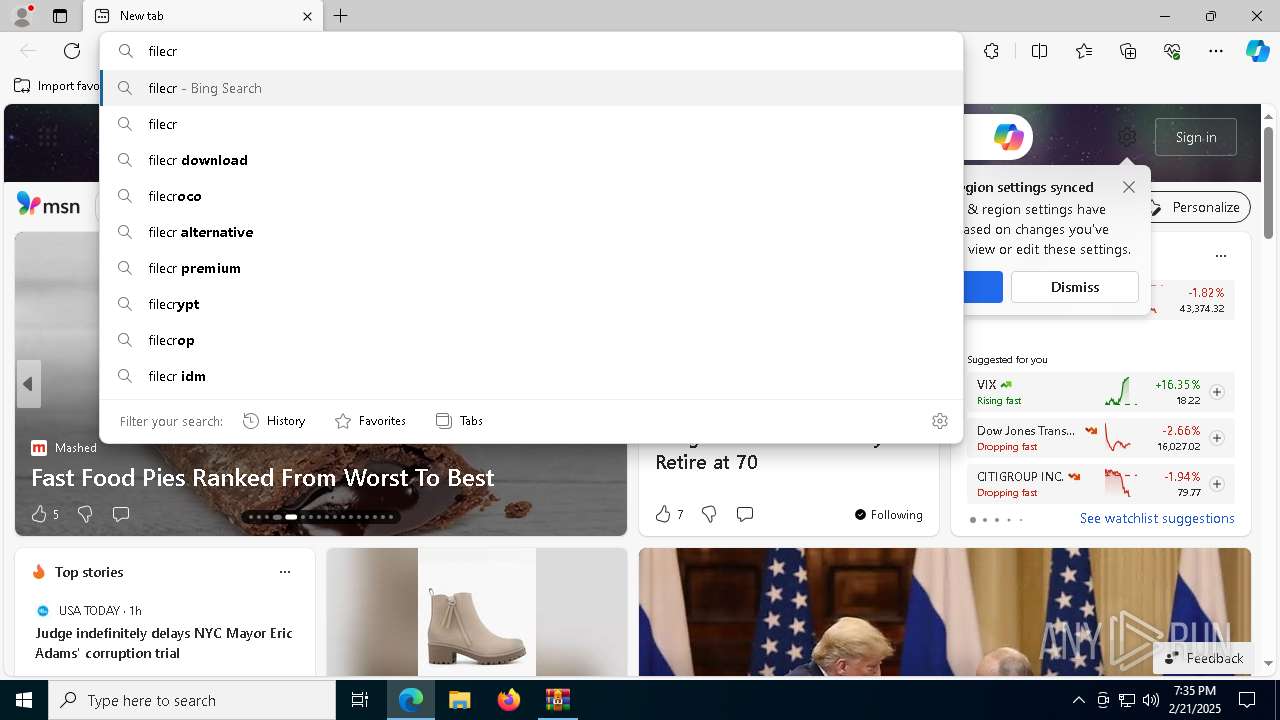Open comments on Fast Food Pies story
1280x720 pixels.
(121, 514)
